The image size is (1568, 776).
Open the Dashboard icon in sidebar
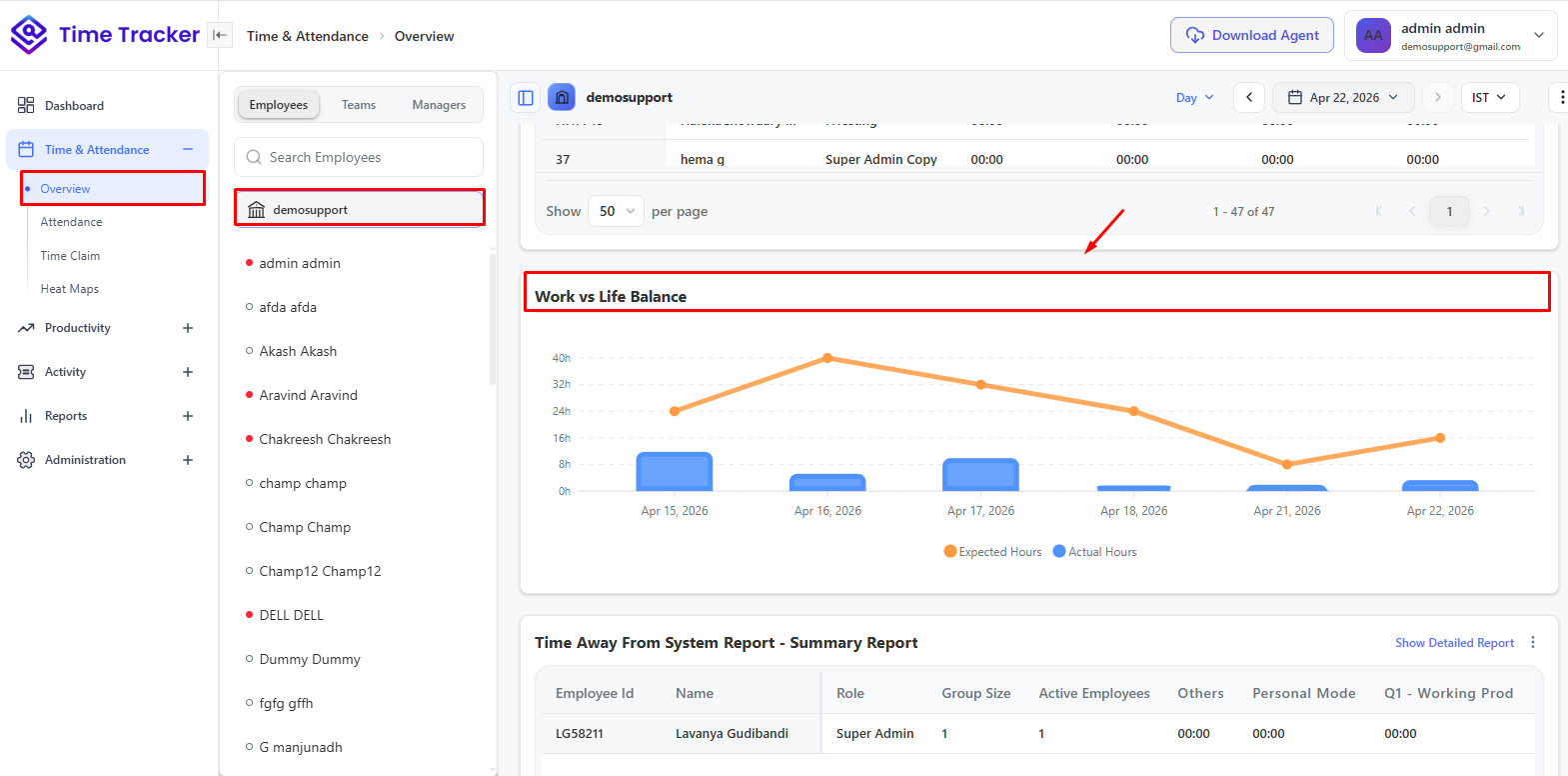coord(26,105)
